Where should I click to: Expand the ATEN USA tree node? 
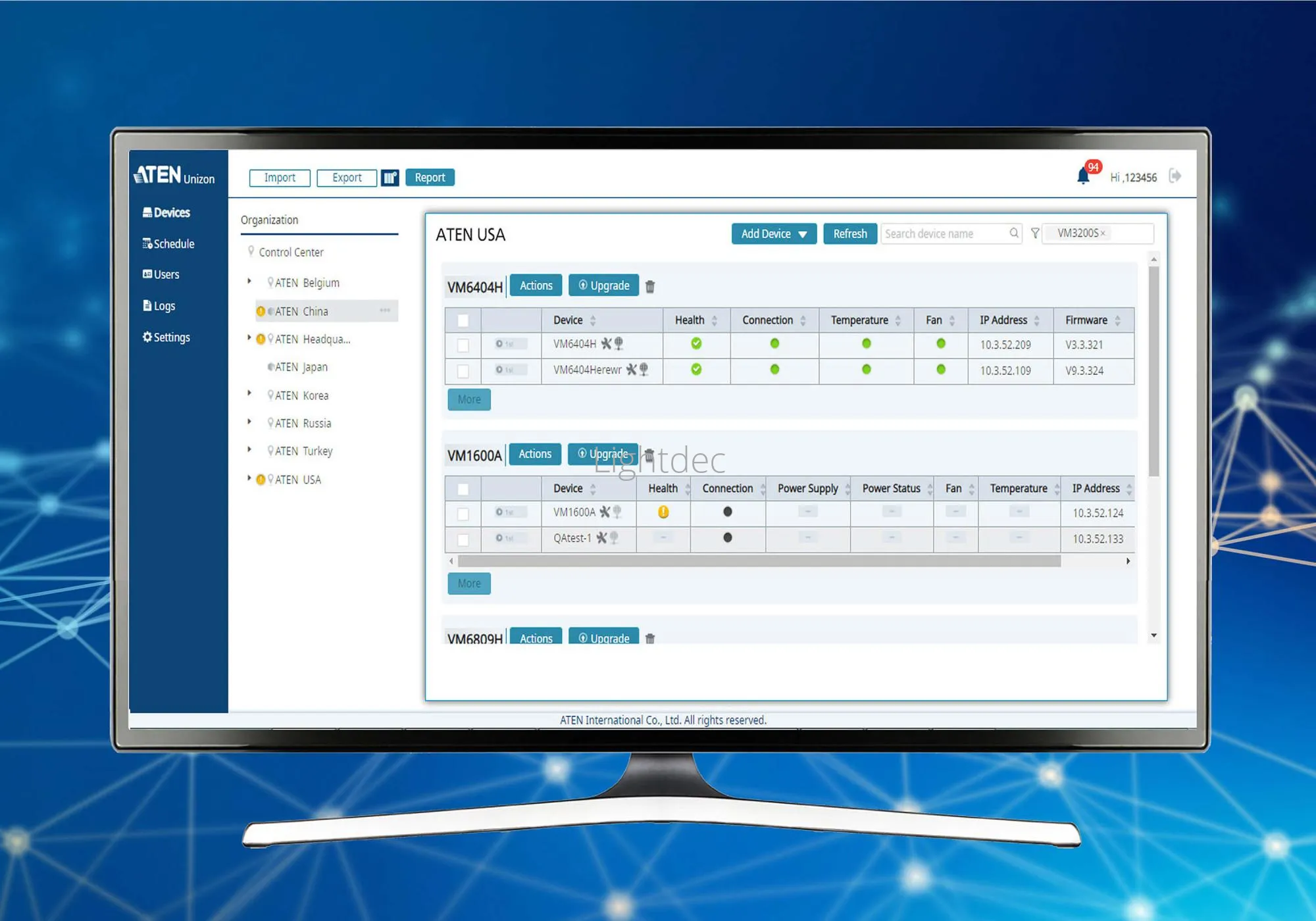click(x=249, y=478)
